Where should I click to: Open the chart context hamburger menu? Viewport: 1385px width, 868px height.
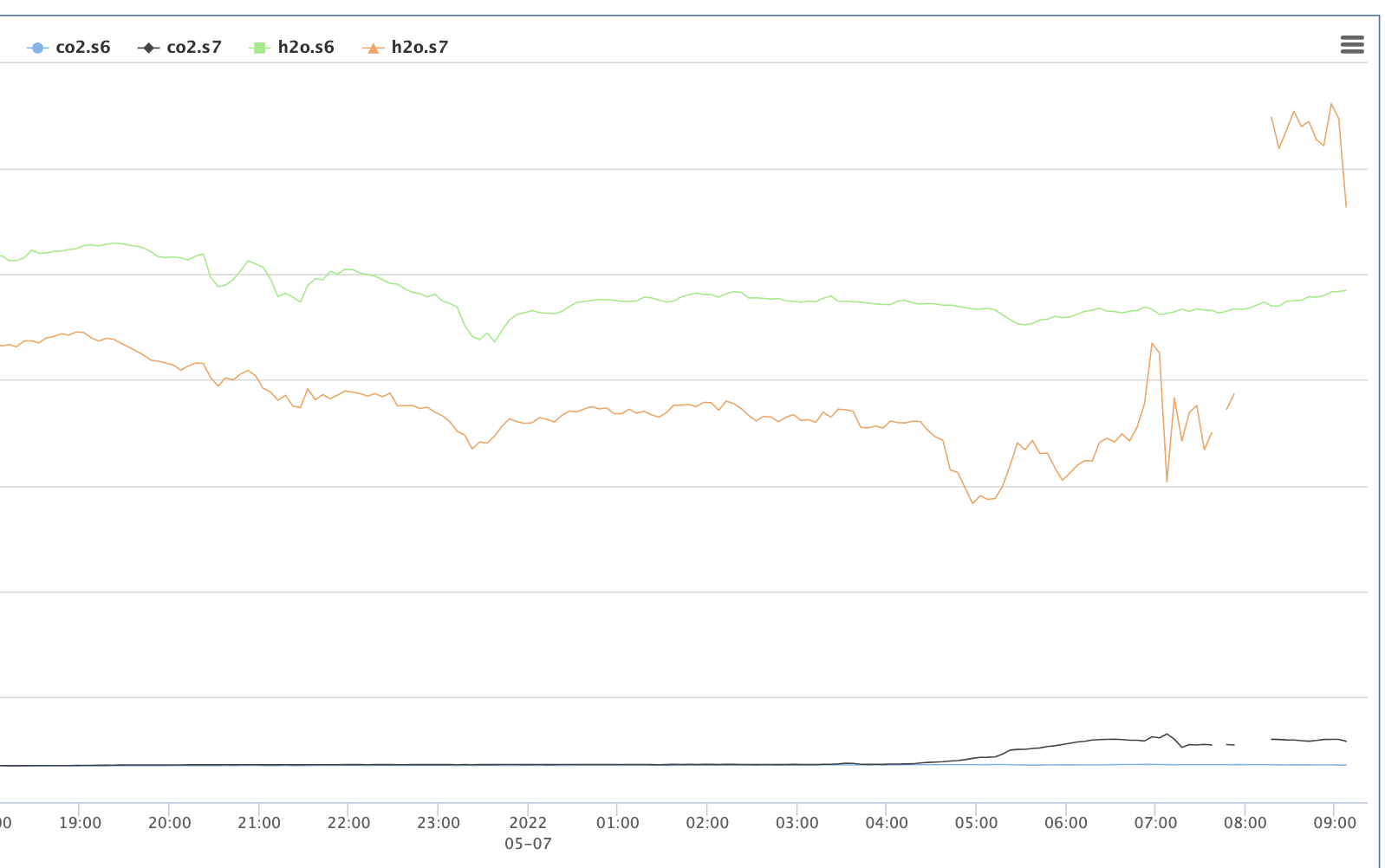tap(1351, 45)
